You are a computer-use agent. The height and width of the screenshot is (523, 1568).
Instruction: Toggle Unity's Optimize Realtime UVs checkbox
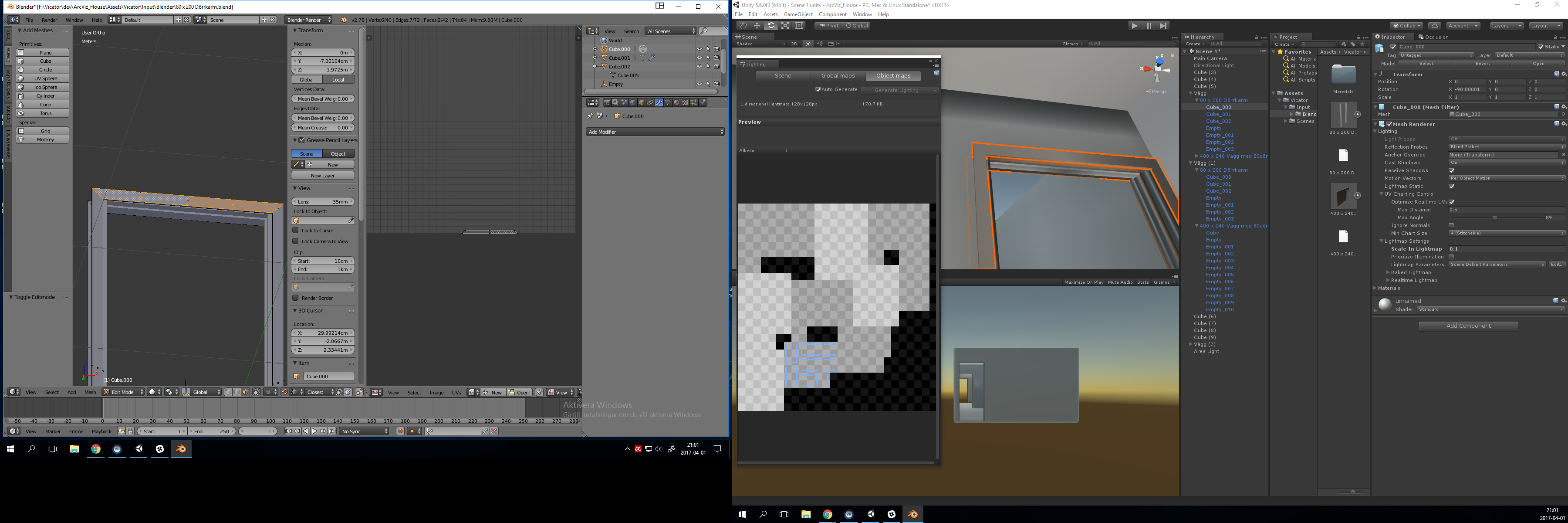tap(1452, 201)
